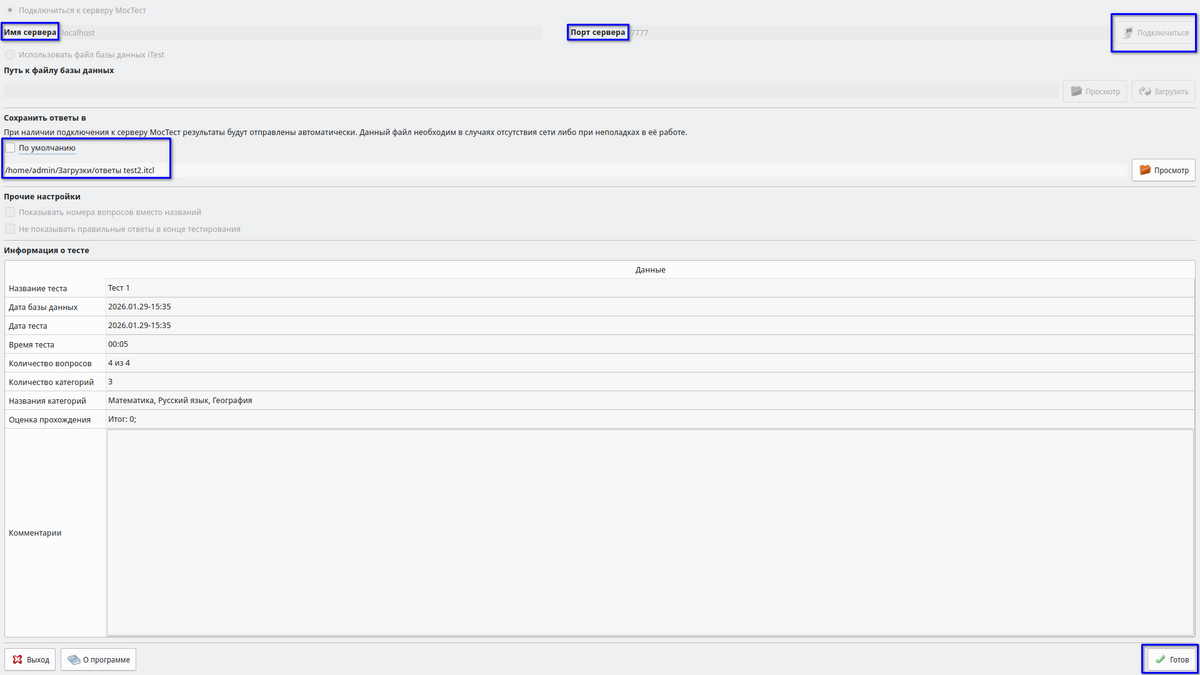Enable the По умолчанию checkbox

[x=10, y=148]
